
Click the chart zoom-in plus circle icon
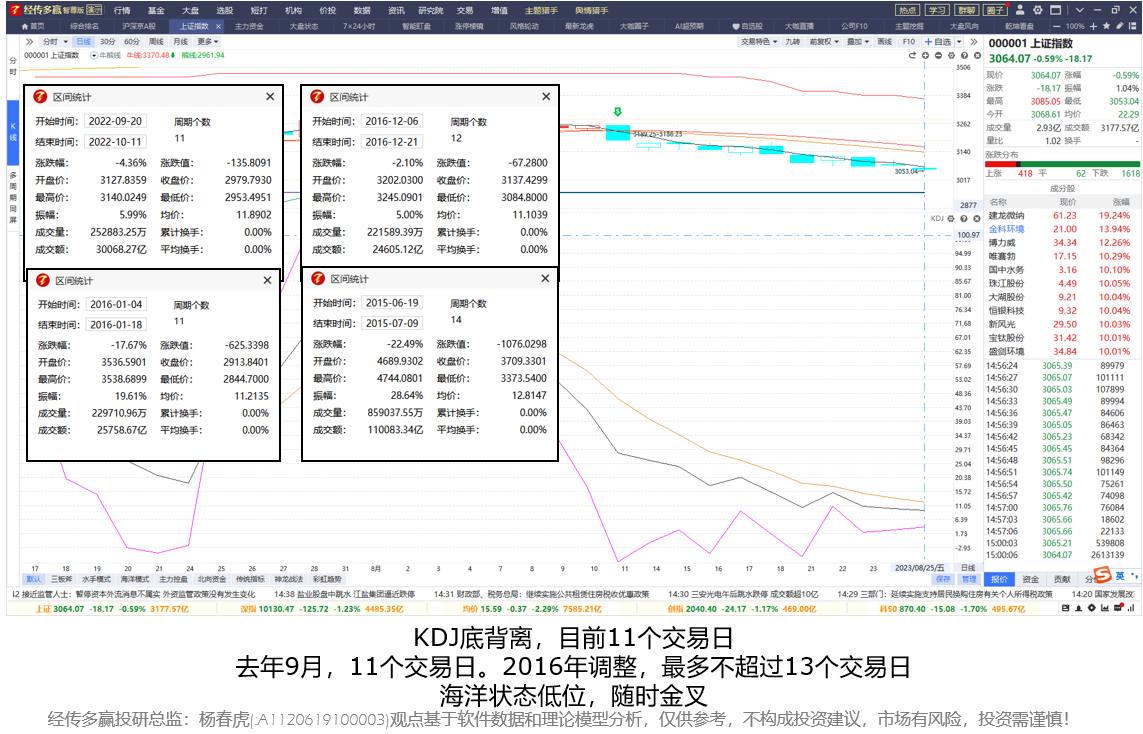pos(925,55)
